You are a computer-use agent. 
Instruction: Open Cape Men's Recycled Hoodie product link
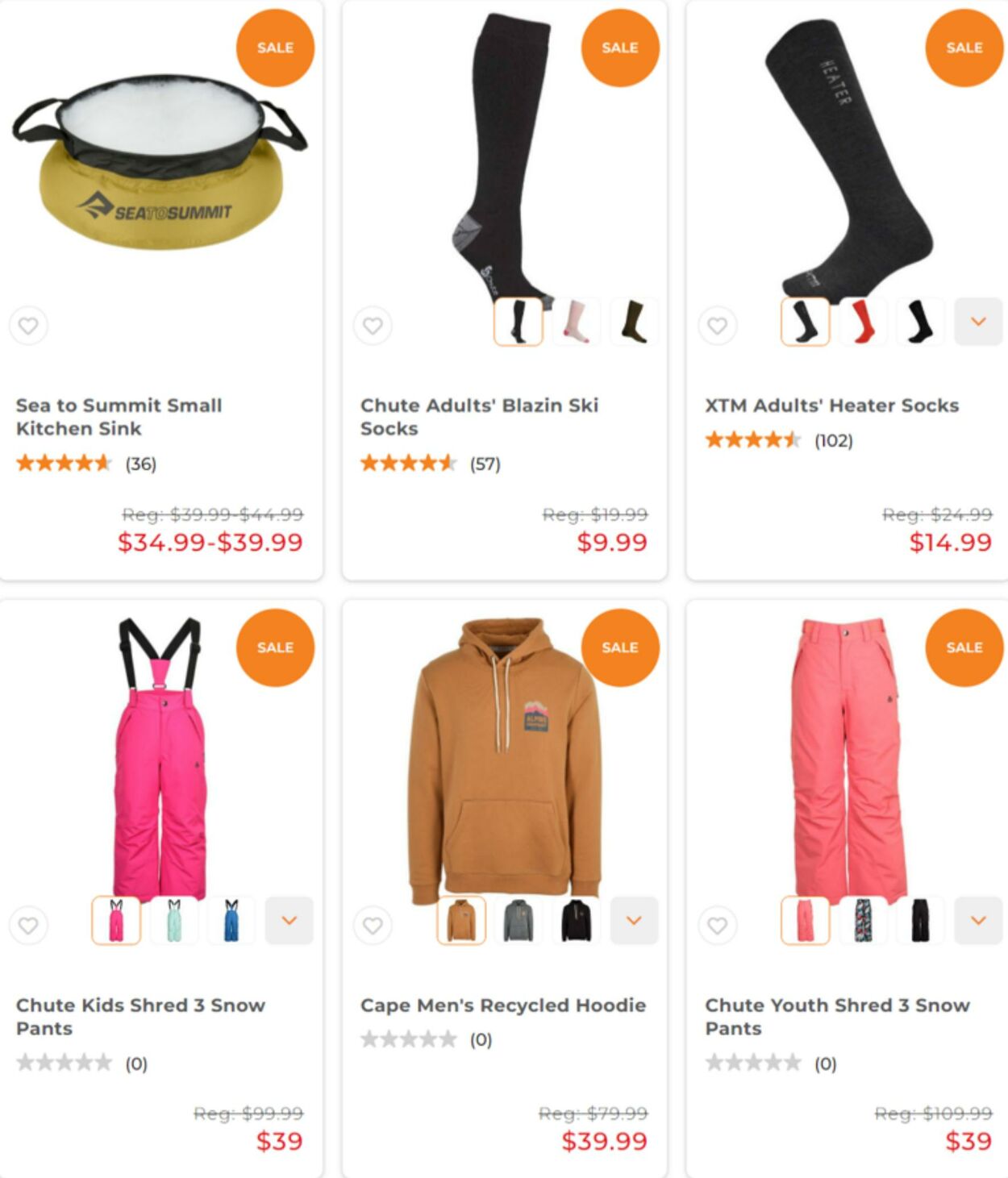pos(503,1005)
